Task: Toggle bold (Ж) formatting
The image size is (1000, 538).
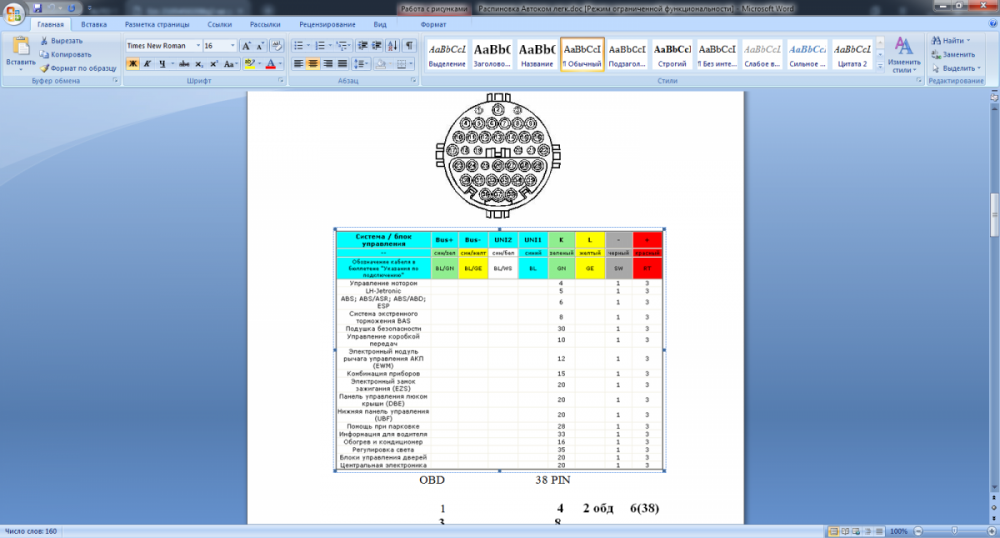Action: pos(133,64)
